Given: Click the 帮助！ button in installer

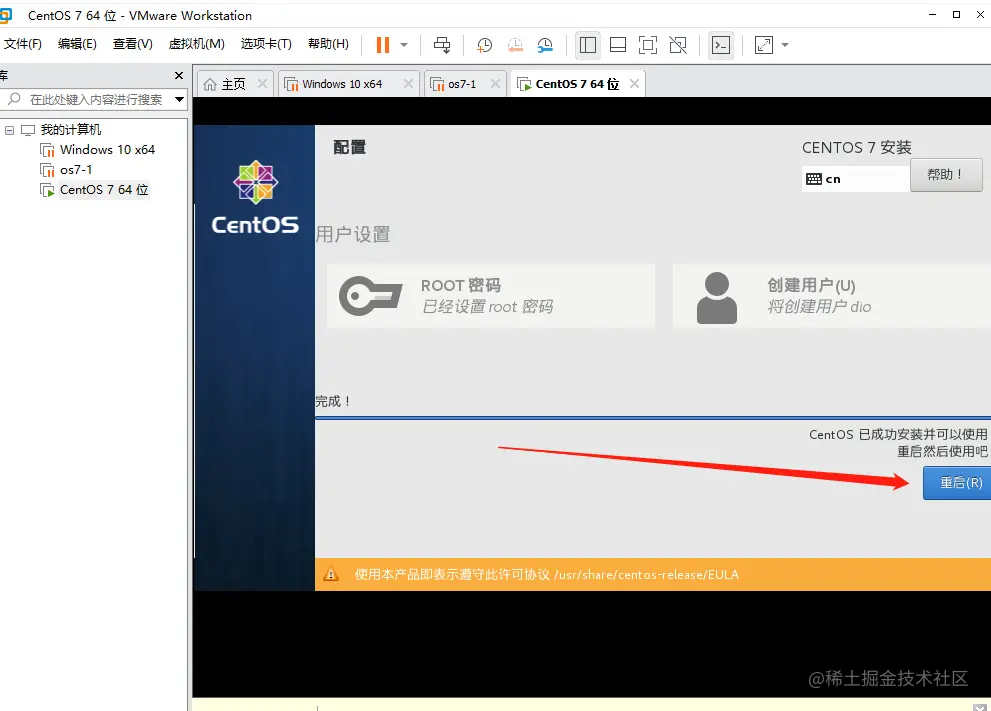Looking at the screenshot, I should pyautogui.click(x=946, y=174).
